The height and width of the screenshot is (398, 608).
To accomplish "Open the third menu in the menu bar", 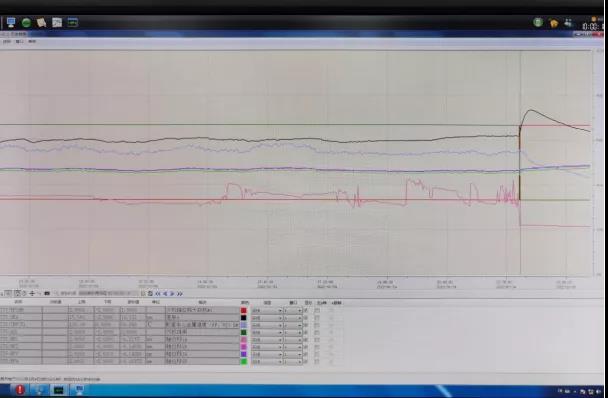I will click(32, 42).
